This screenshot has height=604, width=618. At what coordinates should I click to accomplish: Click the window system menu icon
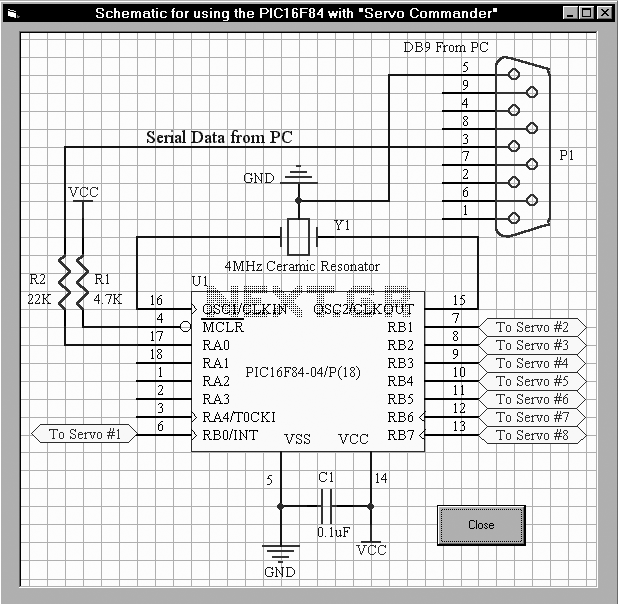click(13, 14)
